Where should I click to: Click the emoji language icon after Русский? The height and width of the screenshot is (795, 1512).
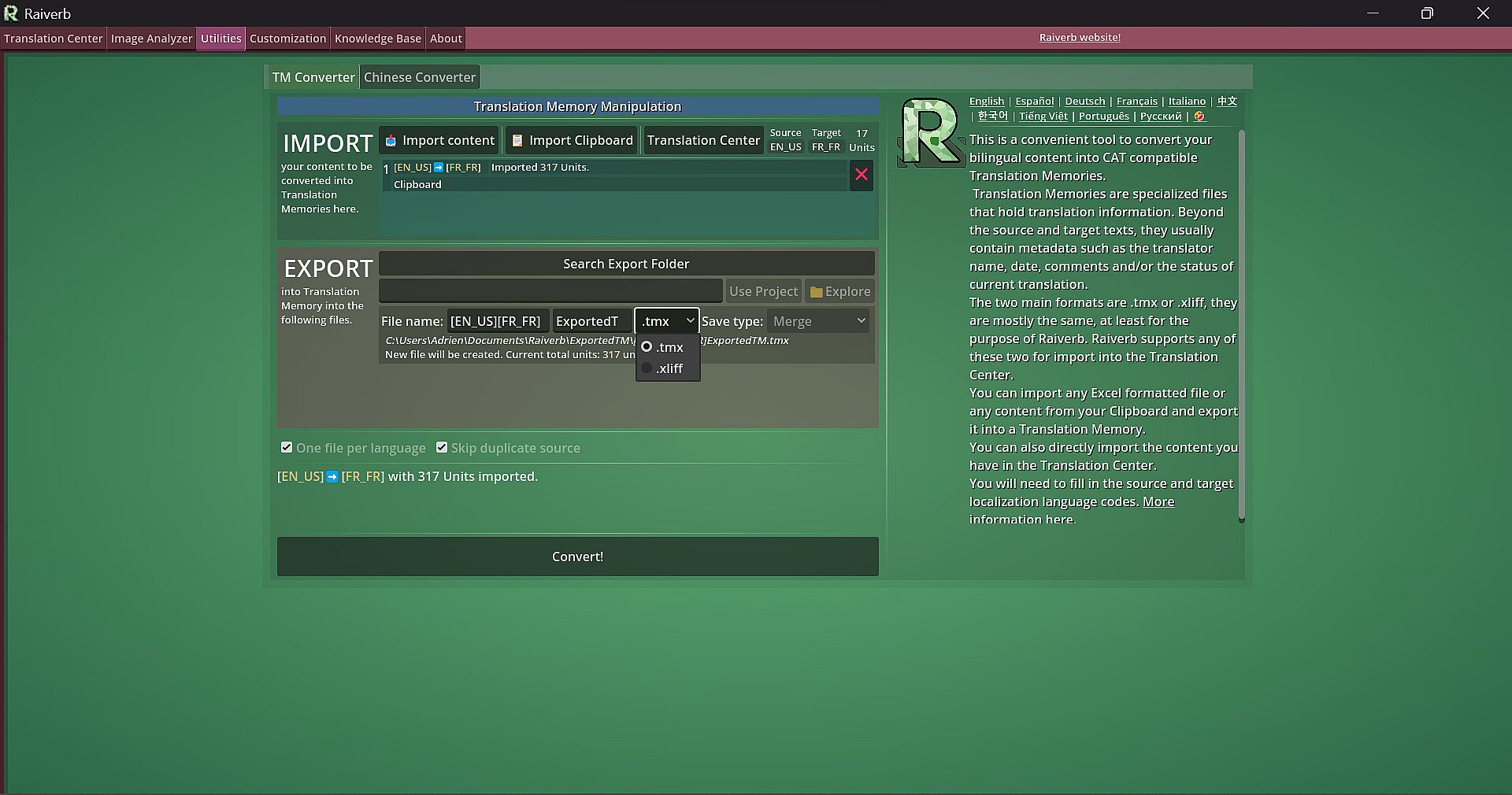pyautogui.click(x=1199, y=116)
